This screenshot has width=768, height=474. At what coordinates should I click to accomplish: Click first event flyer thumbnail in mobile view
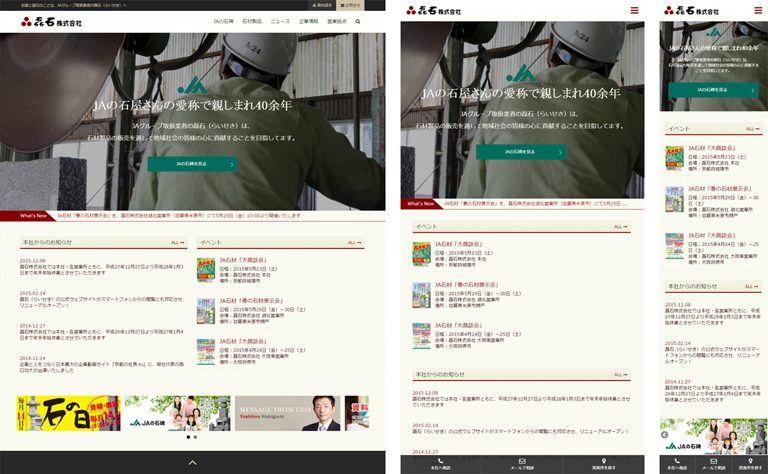pyautogui.click(x=674, y=158)
